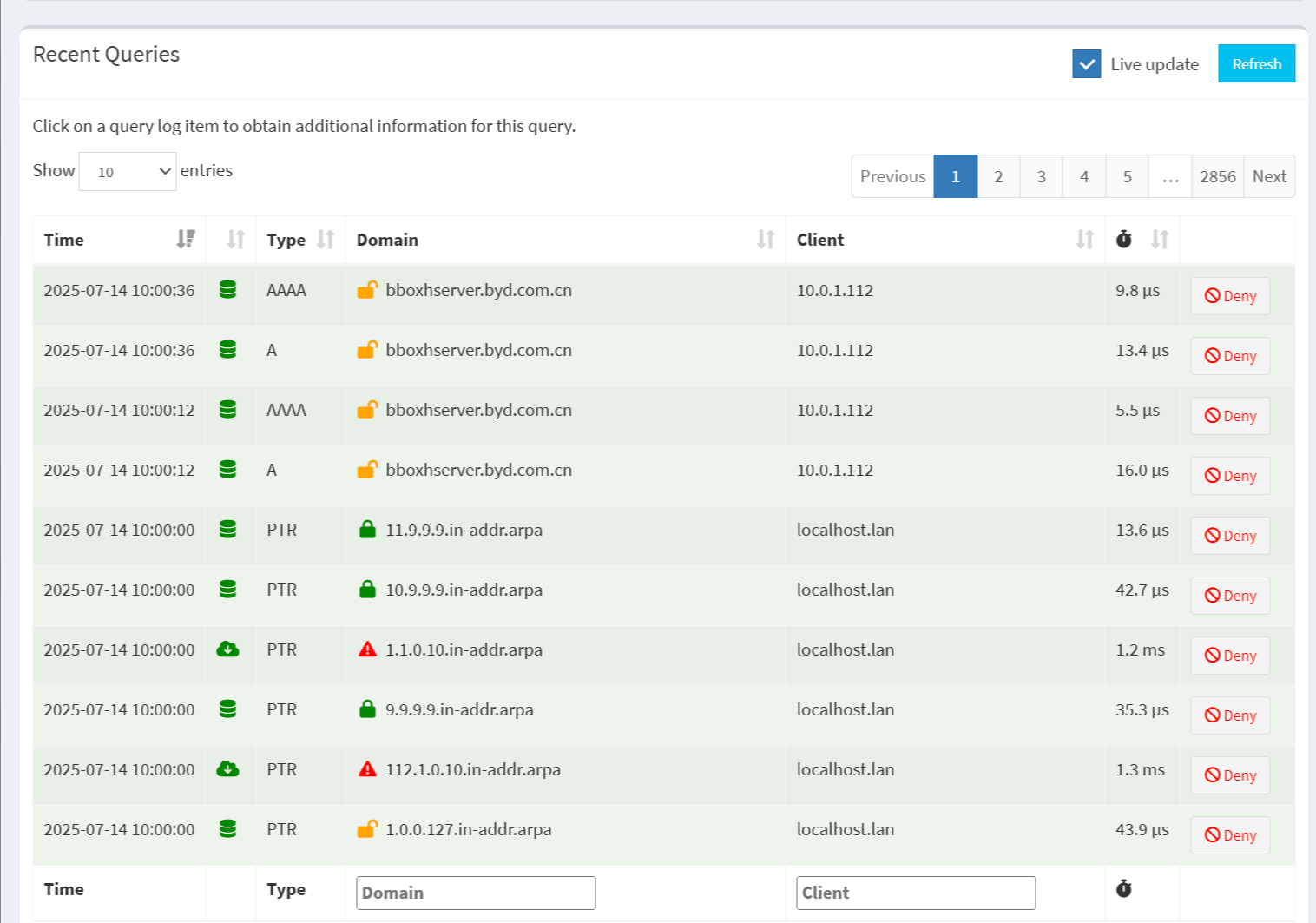
Task: Click the red warning triangle beside 112.1.0.10.in-addr.arpa
Action: point(367,768)
